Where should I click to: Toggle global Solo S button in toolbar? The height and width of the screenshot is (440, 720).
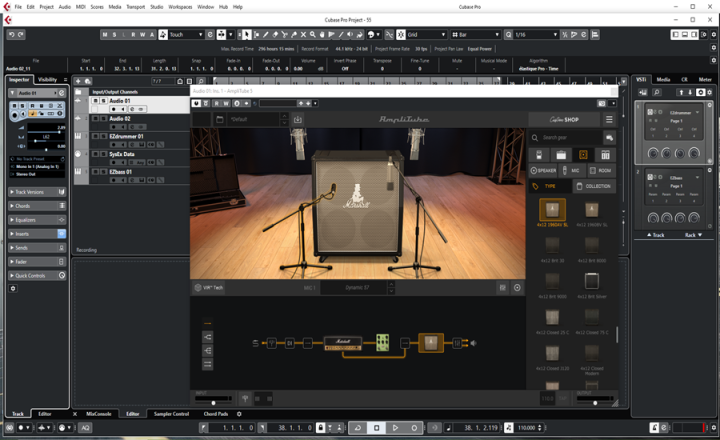tap(114, 34)
